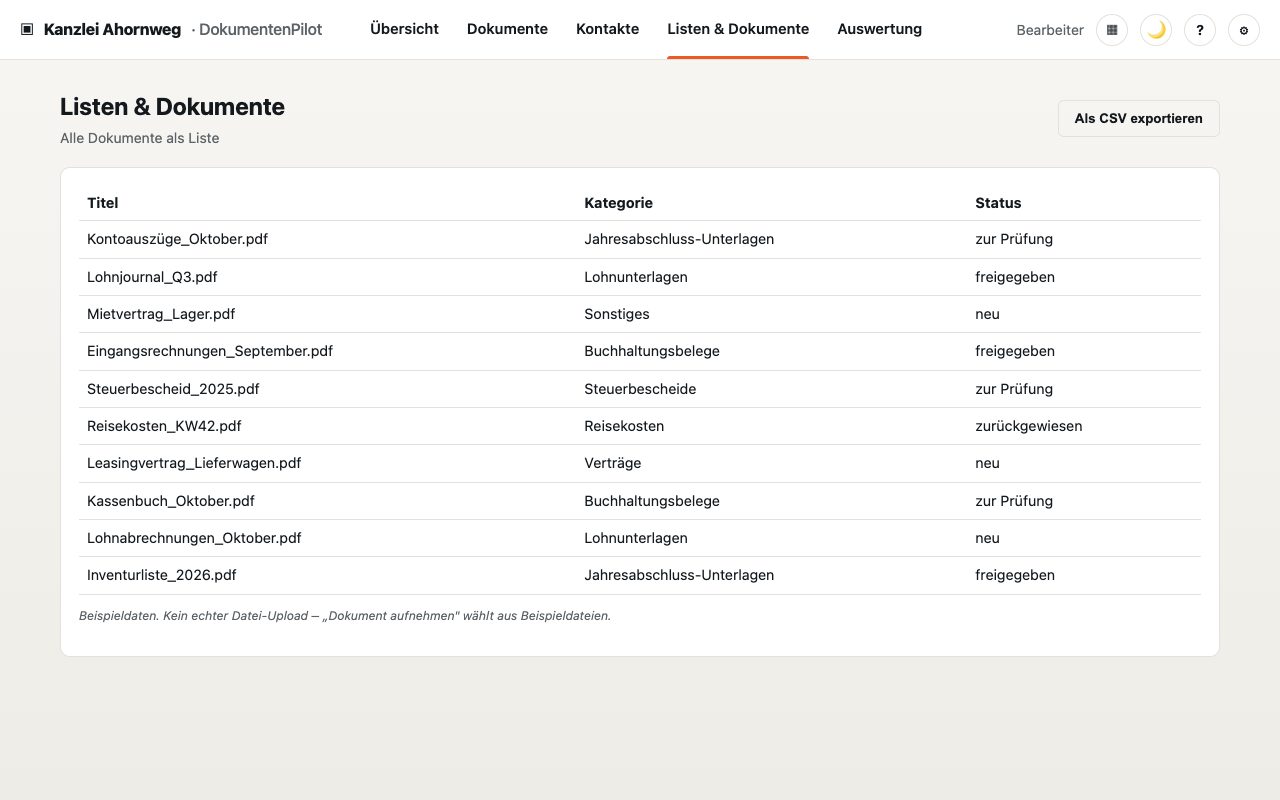This screenshot has height=800, width=1280.
Task: Click Lohnunterlagen category of Lohnabrechnungen_Oktober.pdf
Action: [636, 538]
